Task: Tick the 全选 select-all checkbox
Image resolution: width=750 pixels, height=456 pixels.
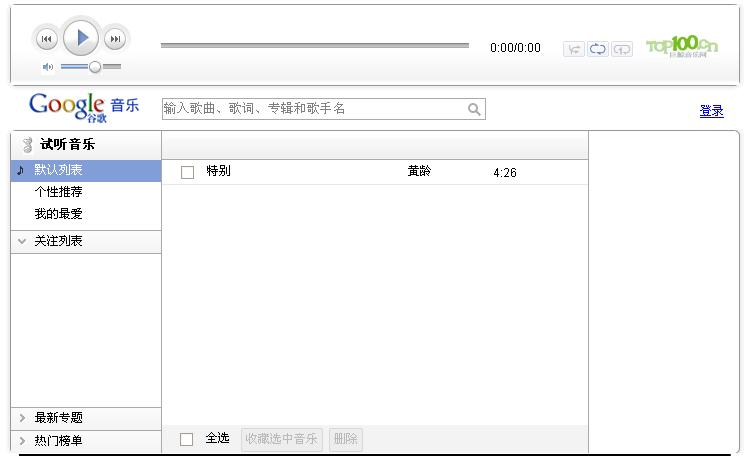Action: [x=187, y=439]
